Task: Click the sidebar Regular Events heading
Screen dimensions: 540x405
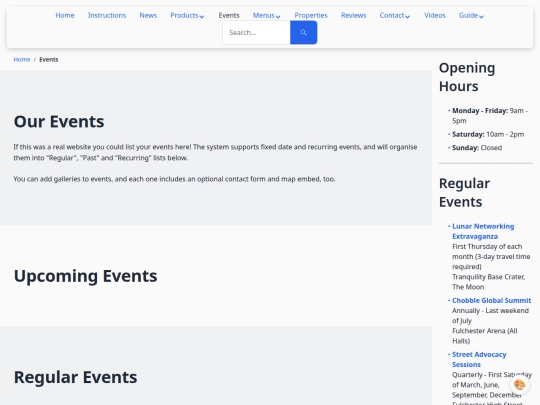Action: pyautogui.click(x=464, y=193)
